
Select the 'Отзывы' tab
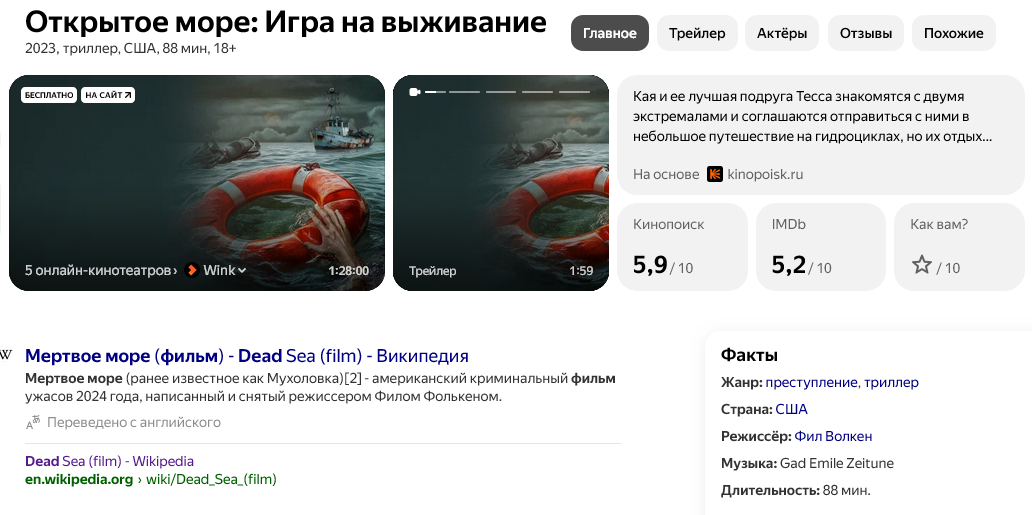[865, 33]
